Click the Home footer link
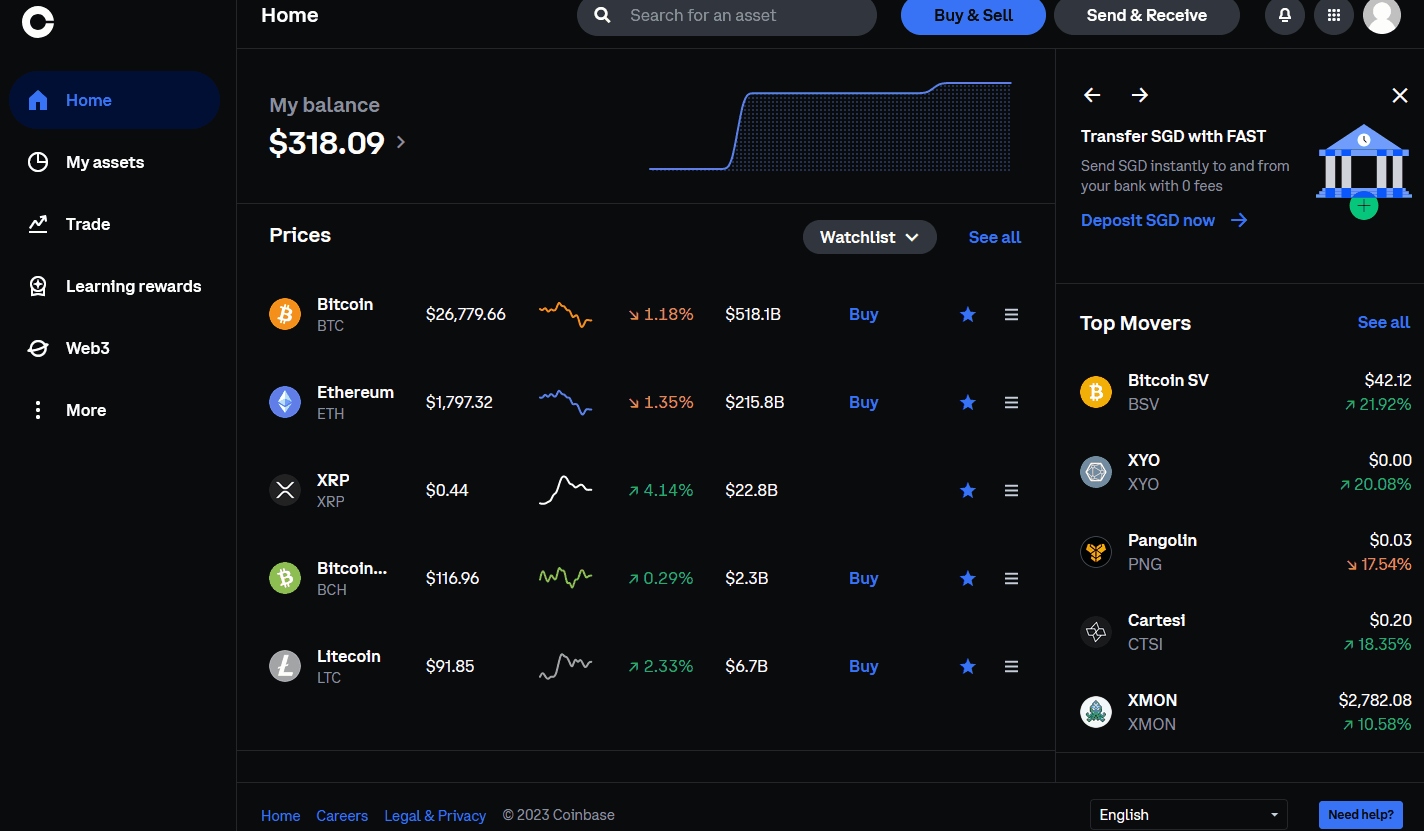1424x831 pixels. point(281,816)
